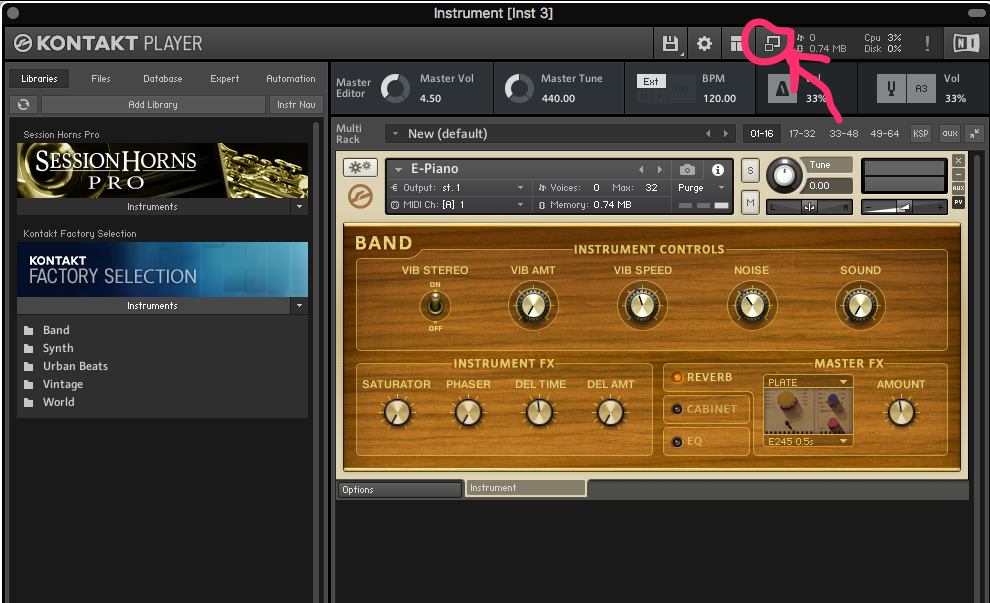Switch to the Automation tab
The width and height of the screenshot is (990, 603).
click(x=290, y=78)
